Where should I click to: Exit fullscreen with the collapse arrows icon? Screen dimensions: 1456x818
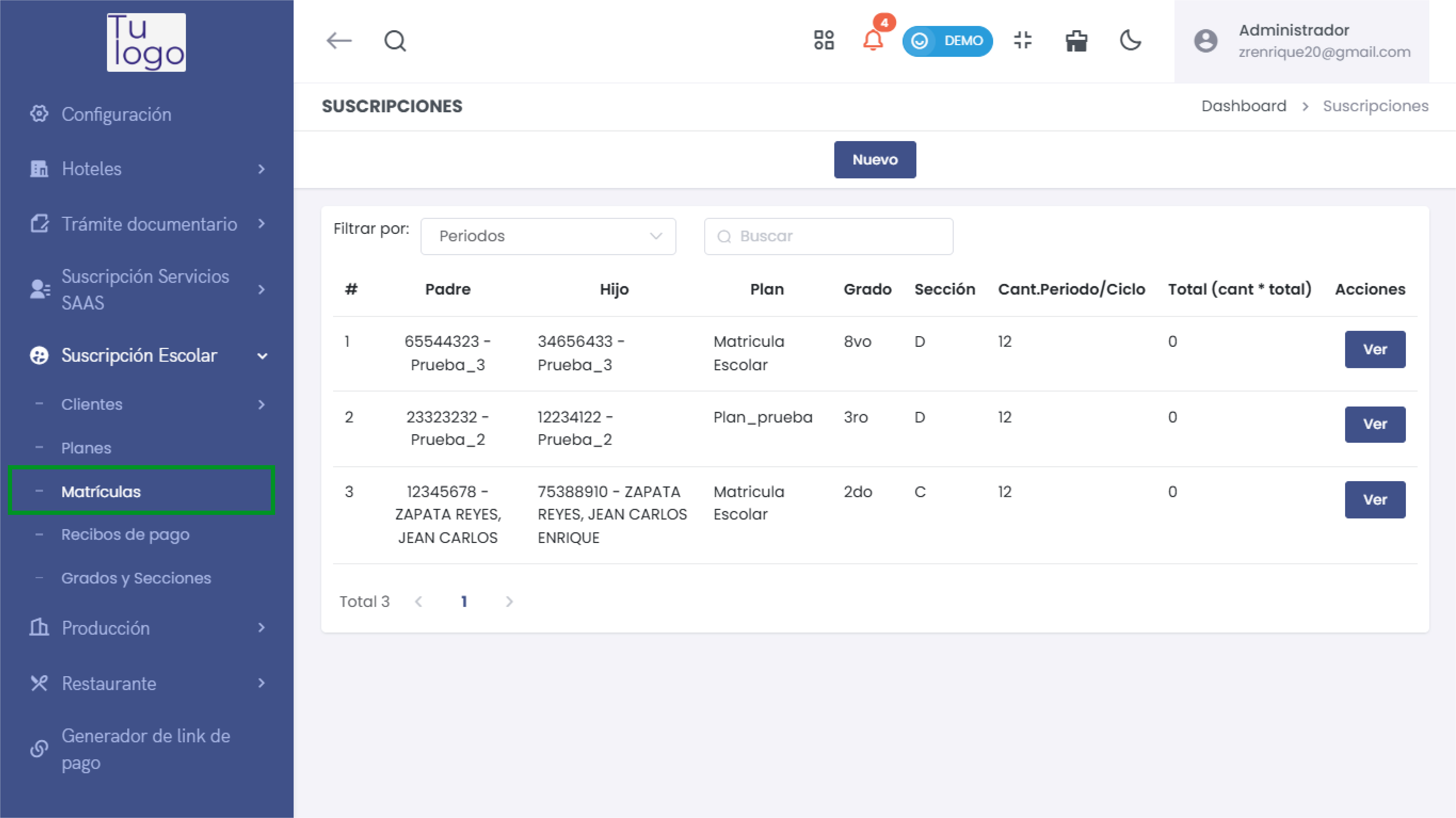coord(1022,41)
